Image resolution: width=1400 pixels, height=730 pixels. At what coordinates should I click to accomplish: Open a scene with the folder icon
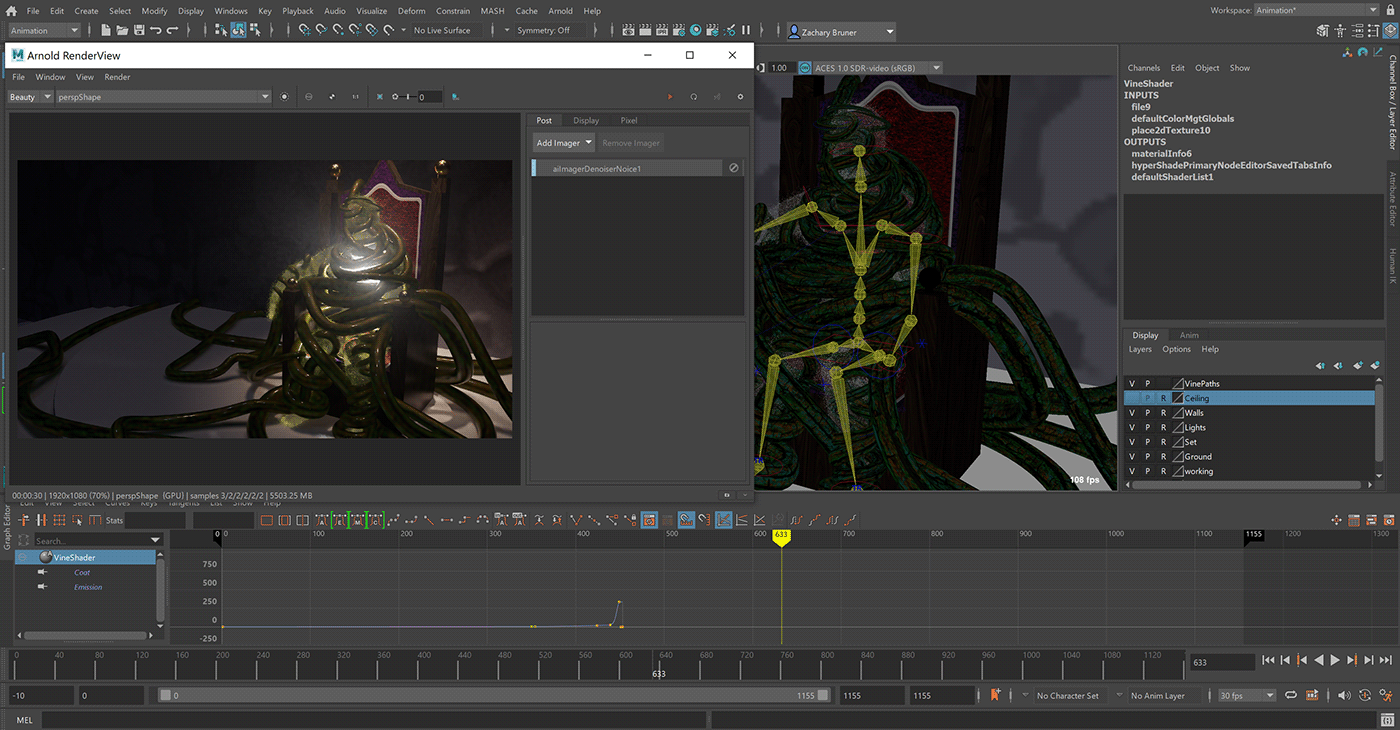[x=122, y=30]
